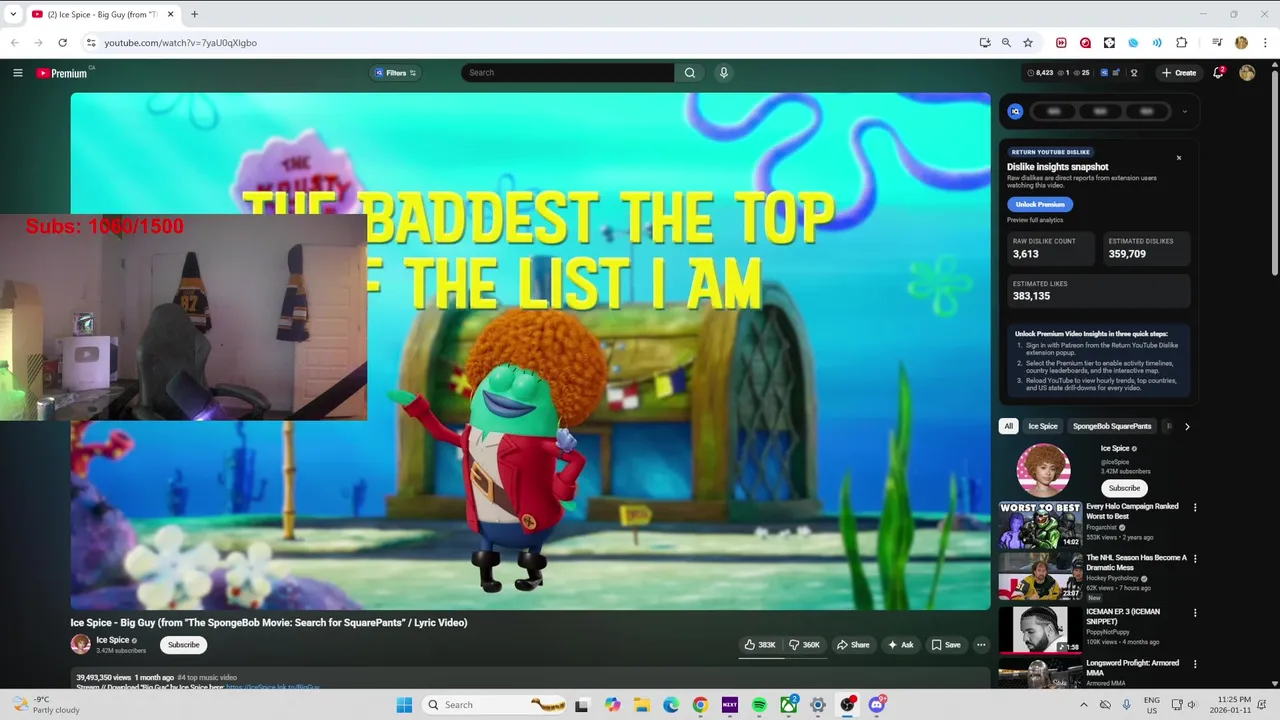The image size is (1280, 720).
Task: Open OBS Studio from taskbar
Action: (848, 705)
